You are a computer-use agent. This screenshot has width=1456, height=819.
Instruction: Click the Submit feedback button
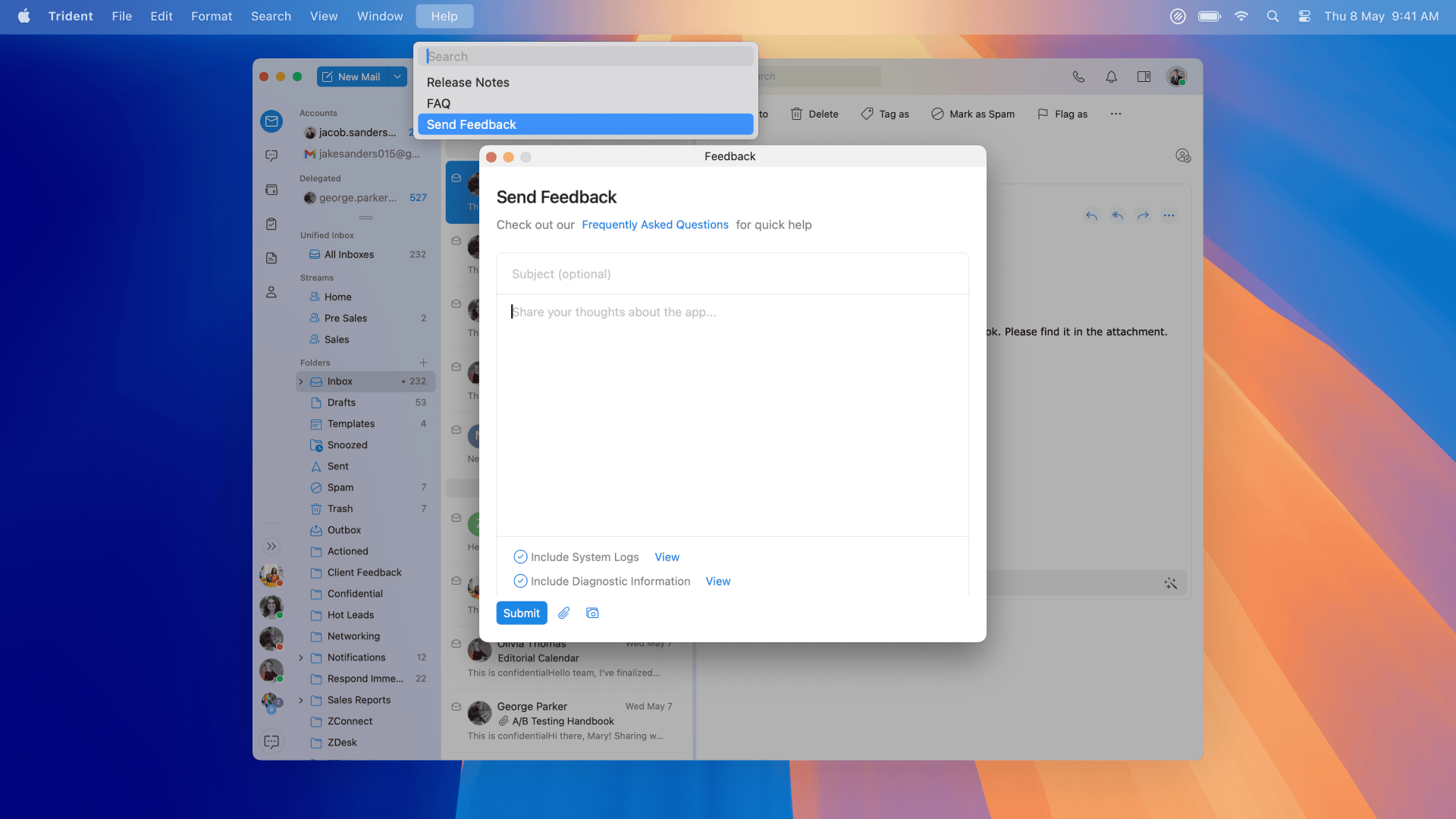(521, 613)
